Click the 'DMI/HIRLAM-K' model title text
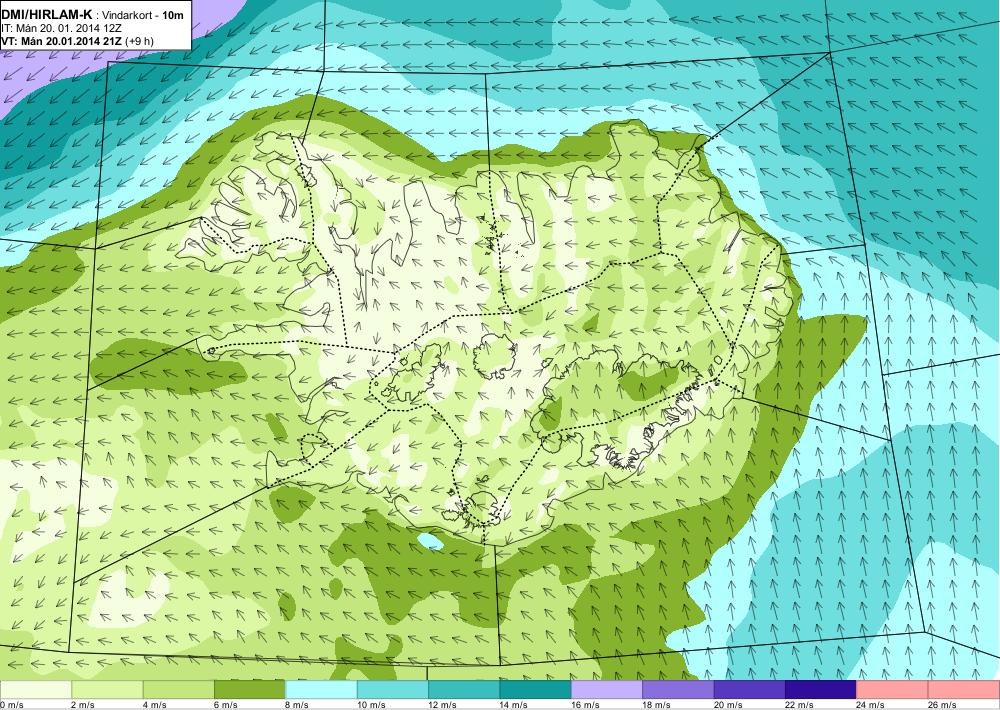The width and height of the screenshot is (1000, 710). 46,14
